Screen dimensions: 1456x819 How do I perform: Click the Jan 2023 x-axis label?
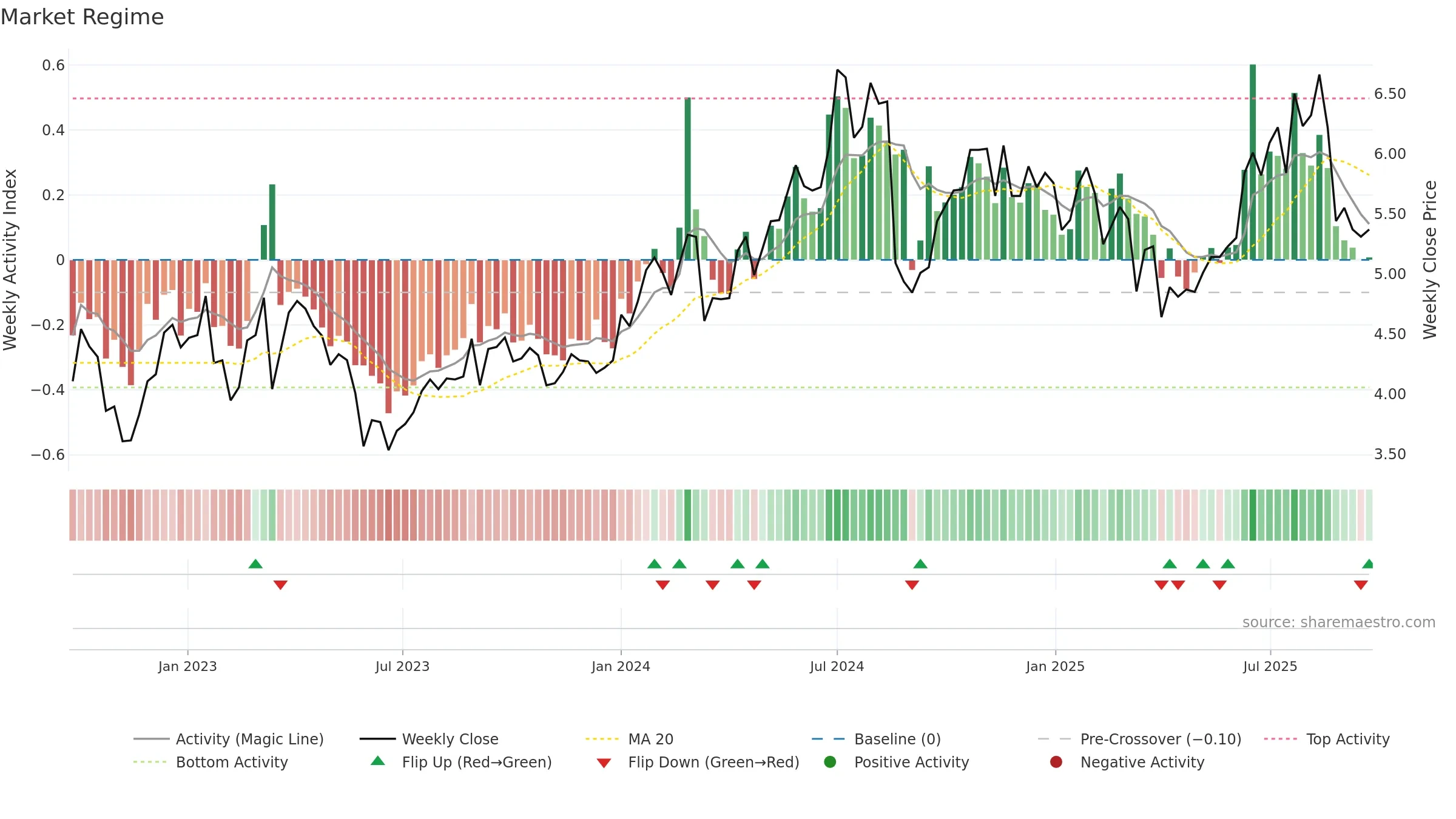pos(187,666)
